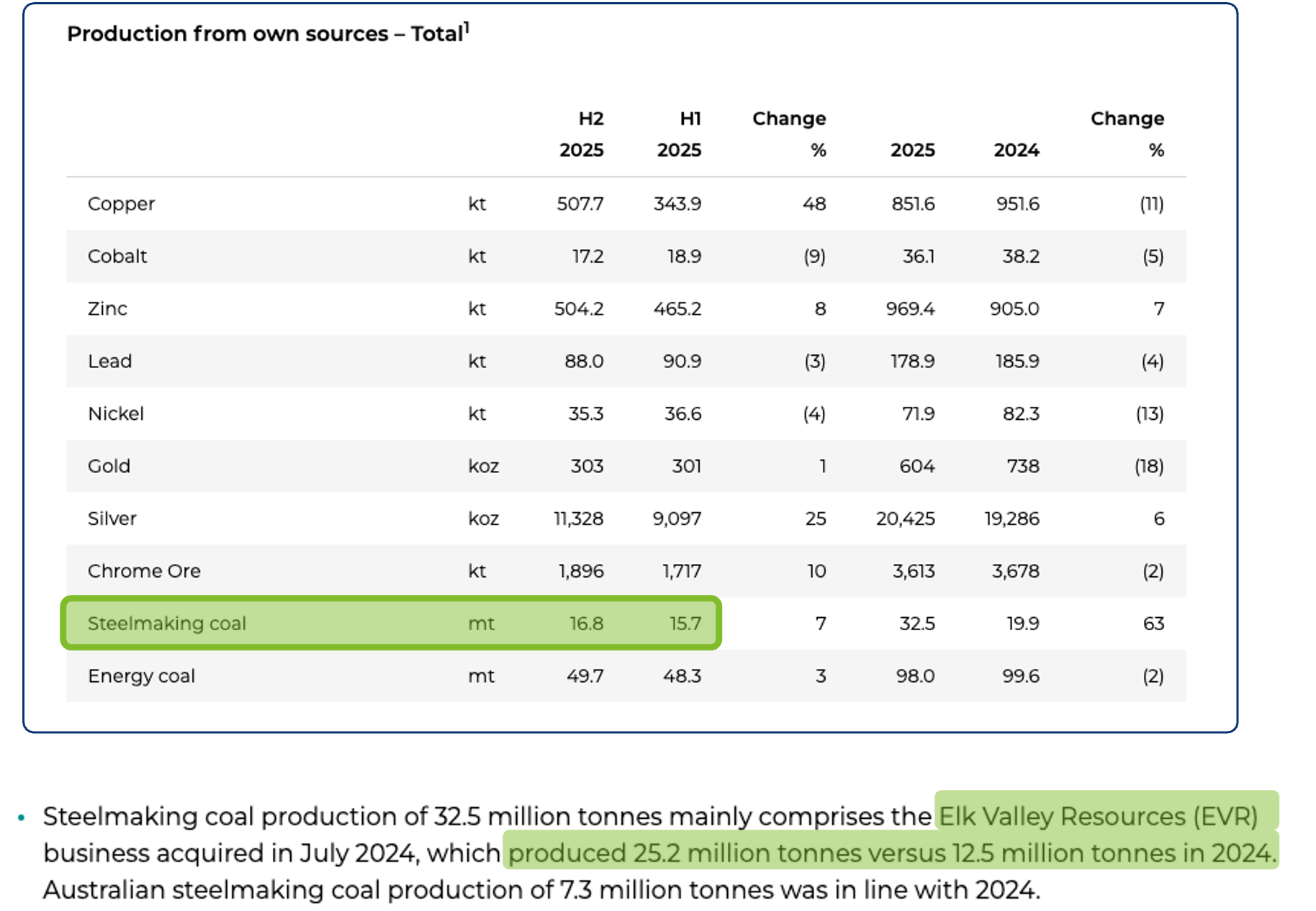Click Steelmaking coal H2 value 16.8

[x=587, y=624]
